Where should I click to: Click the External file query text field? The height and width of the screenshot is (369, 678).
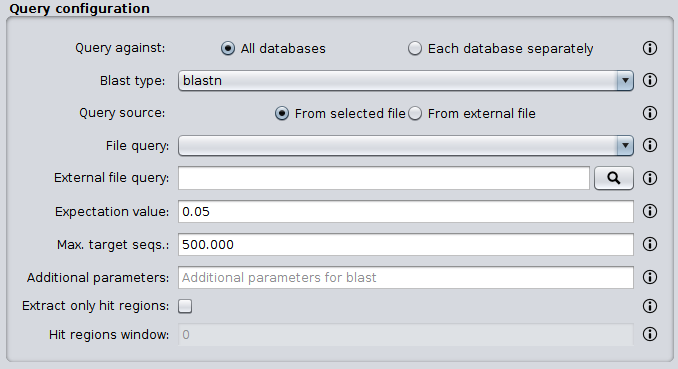(384, 178)
